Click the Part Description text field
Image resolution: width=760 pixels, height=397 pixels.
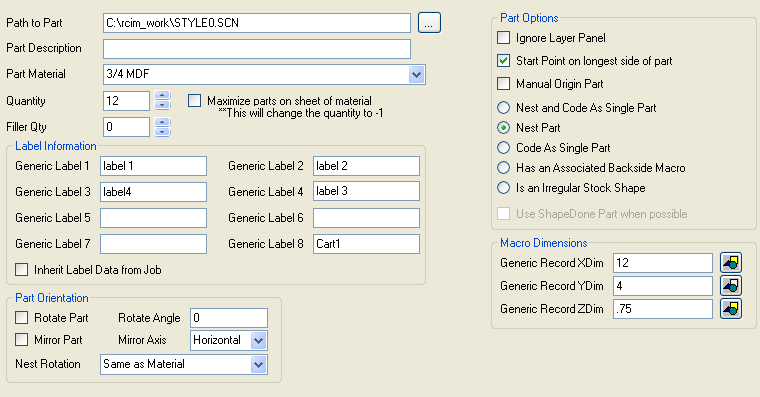point(257,49)
